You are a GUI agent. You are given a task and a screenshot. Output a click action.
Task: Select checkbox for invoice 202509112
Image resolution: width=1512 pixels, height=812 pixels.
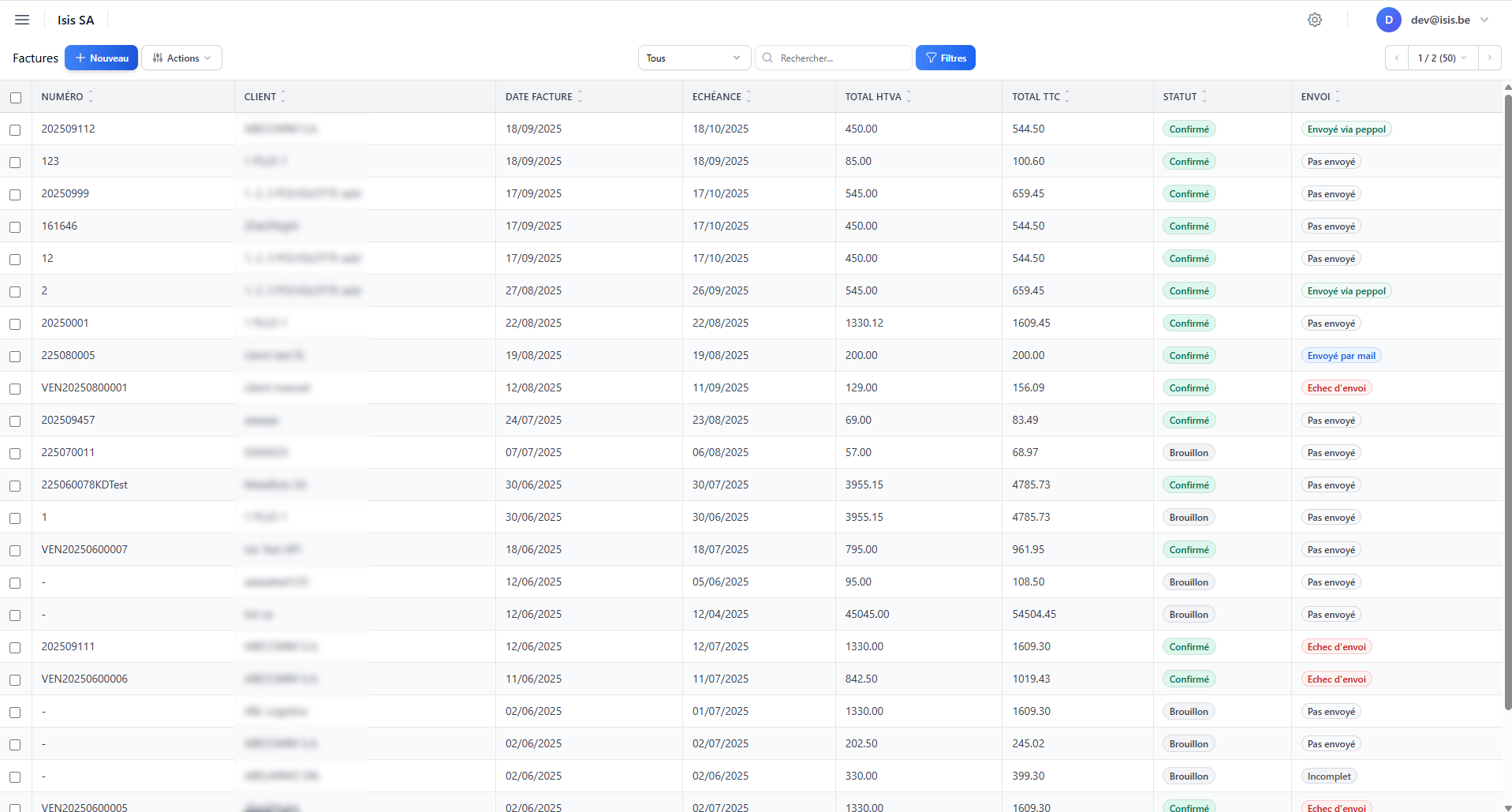[x=16, y=129]
